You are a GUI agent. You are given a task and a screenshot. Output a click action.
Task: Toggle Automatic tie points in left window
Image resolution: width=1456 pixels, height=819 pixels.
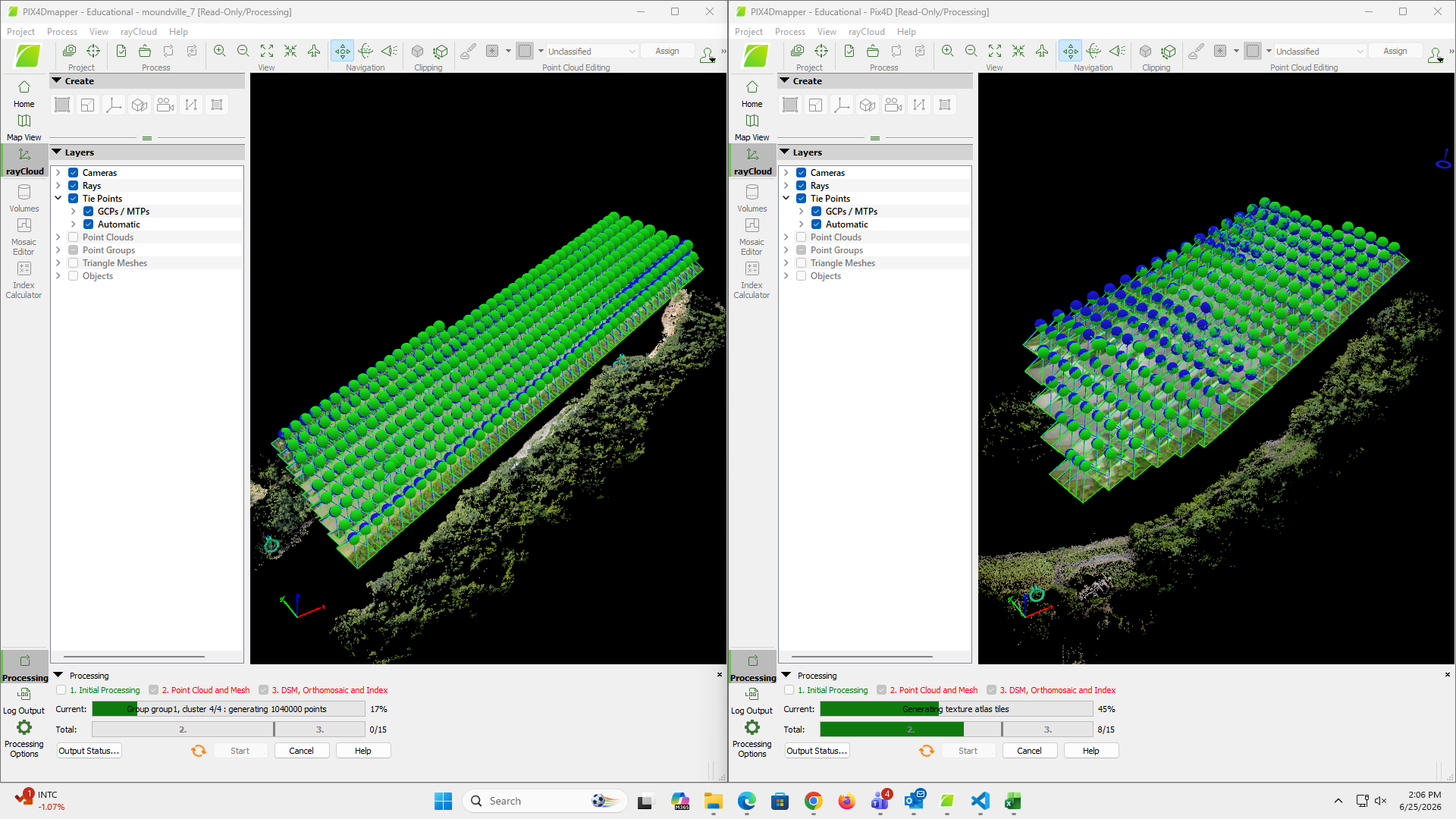coord(89,224)
